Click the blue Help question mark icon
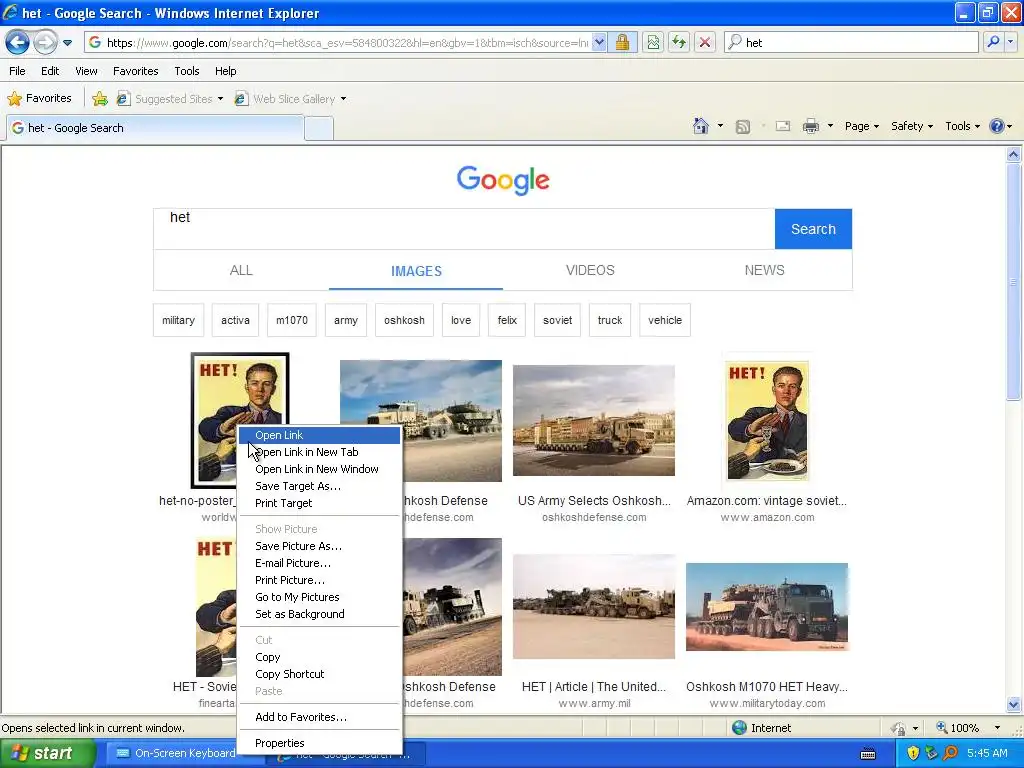This screenshot has width=1024, height=768. [x=997, y=126]
